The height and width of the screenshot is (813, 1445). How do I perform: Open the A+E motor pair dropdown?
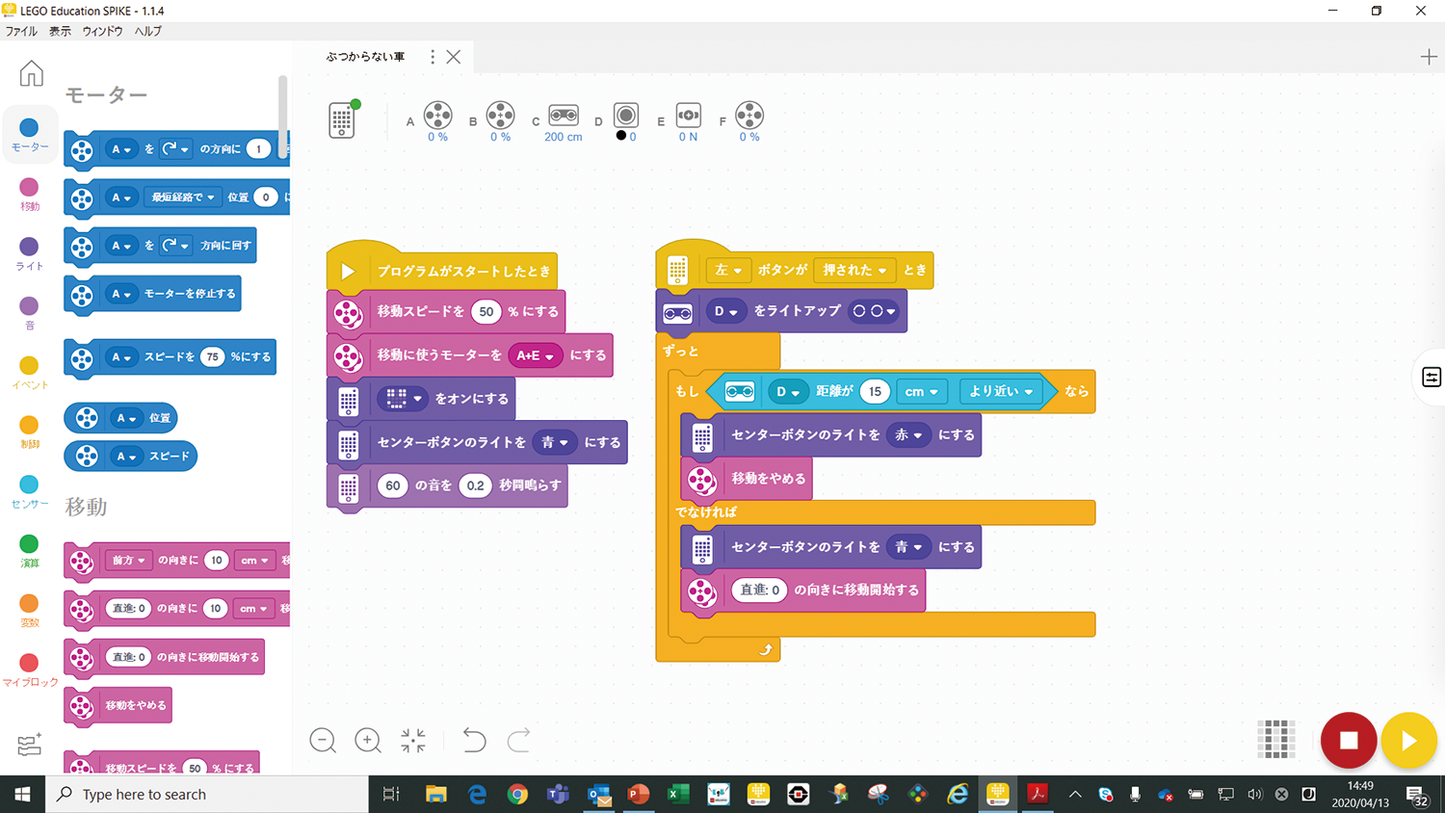point(535,356)
